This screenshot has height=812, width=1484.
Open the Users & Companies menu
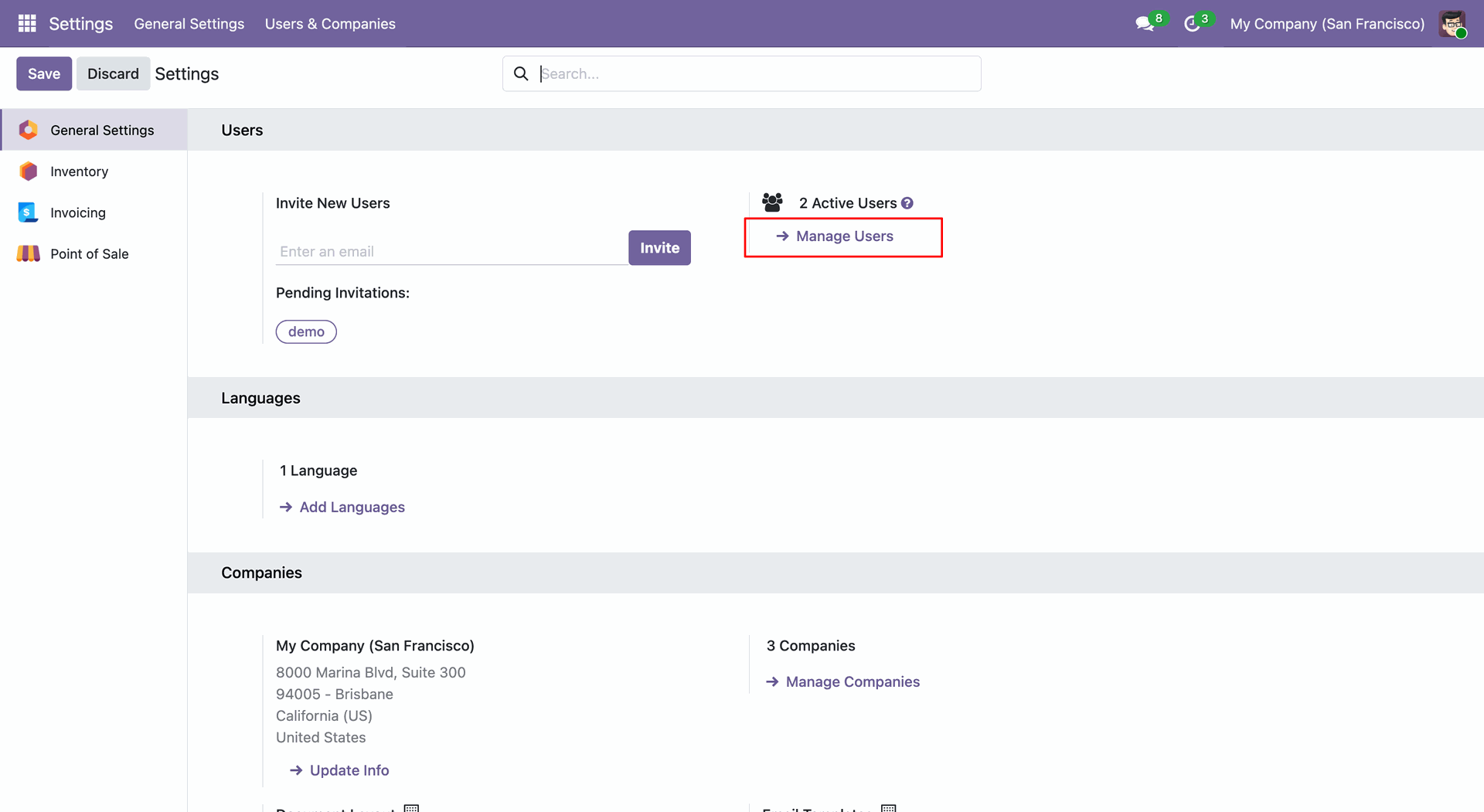[330, 24]
